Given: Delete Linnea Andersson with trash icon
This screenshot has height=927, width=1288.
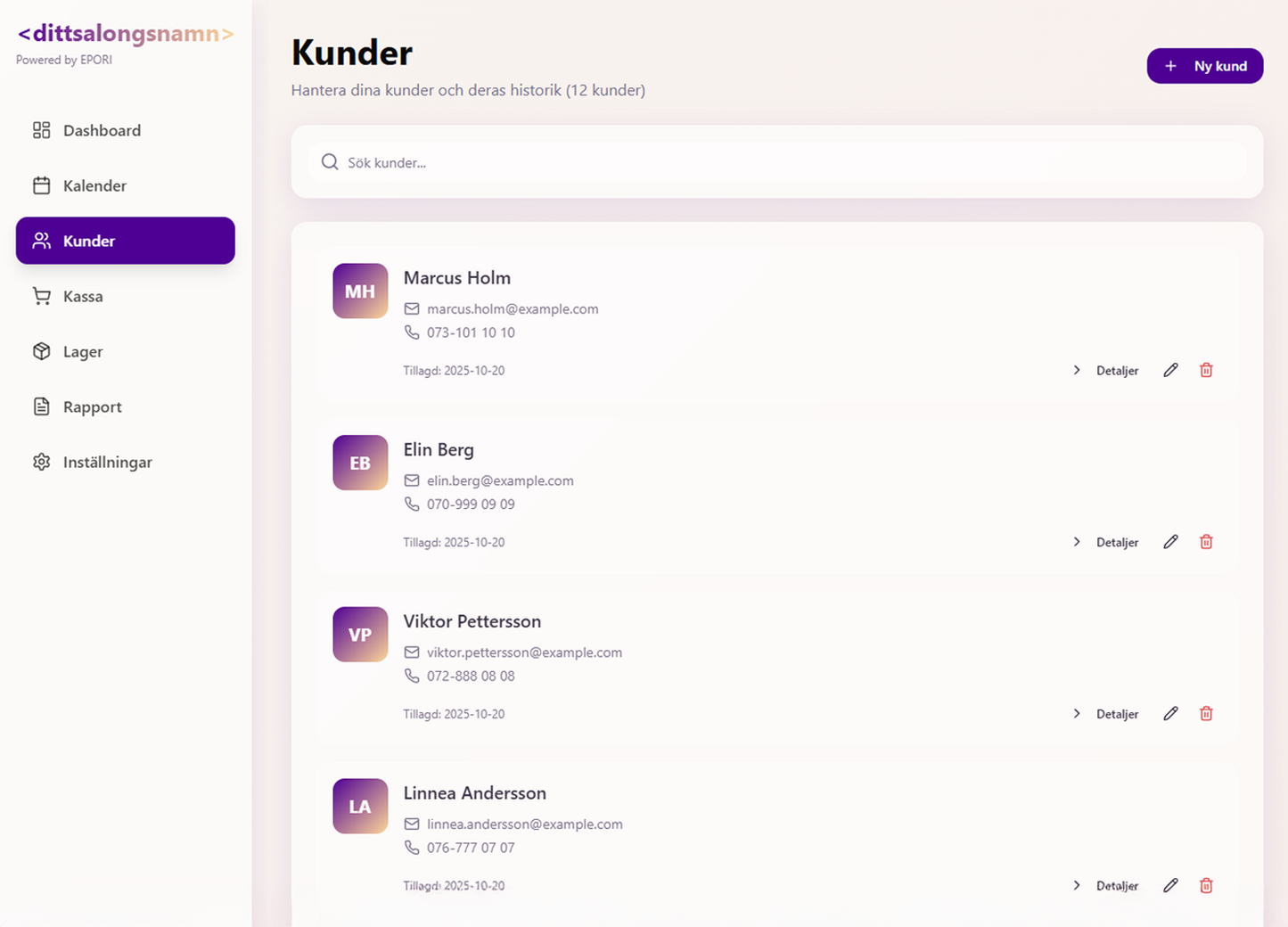Looking at the screenshot, I should (x=1206, y=886).
